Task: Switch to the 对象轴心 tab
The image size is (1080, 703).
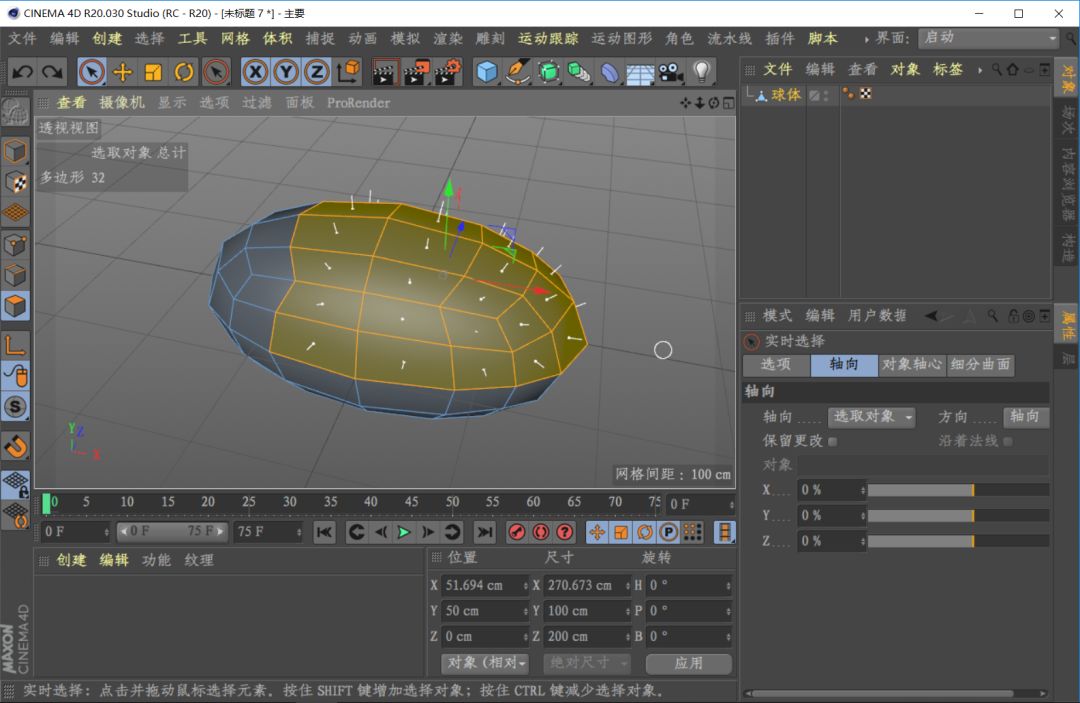Action: pyautogui.click(x=911, y=366)
